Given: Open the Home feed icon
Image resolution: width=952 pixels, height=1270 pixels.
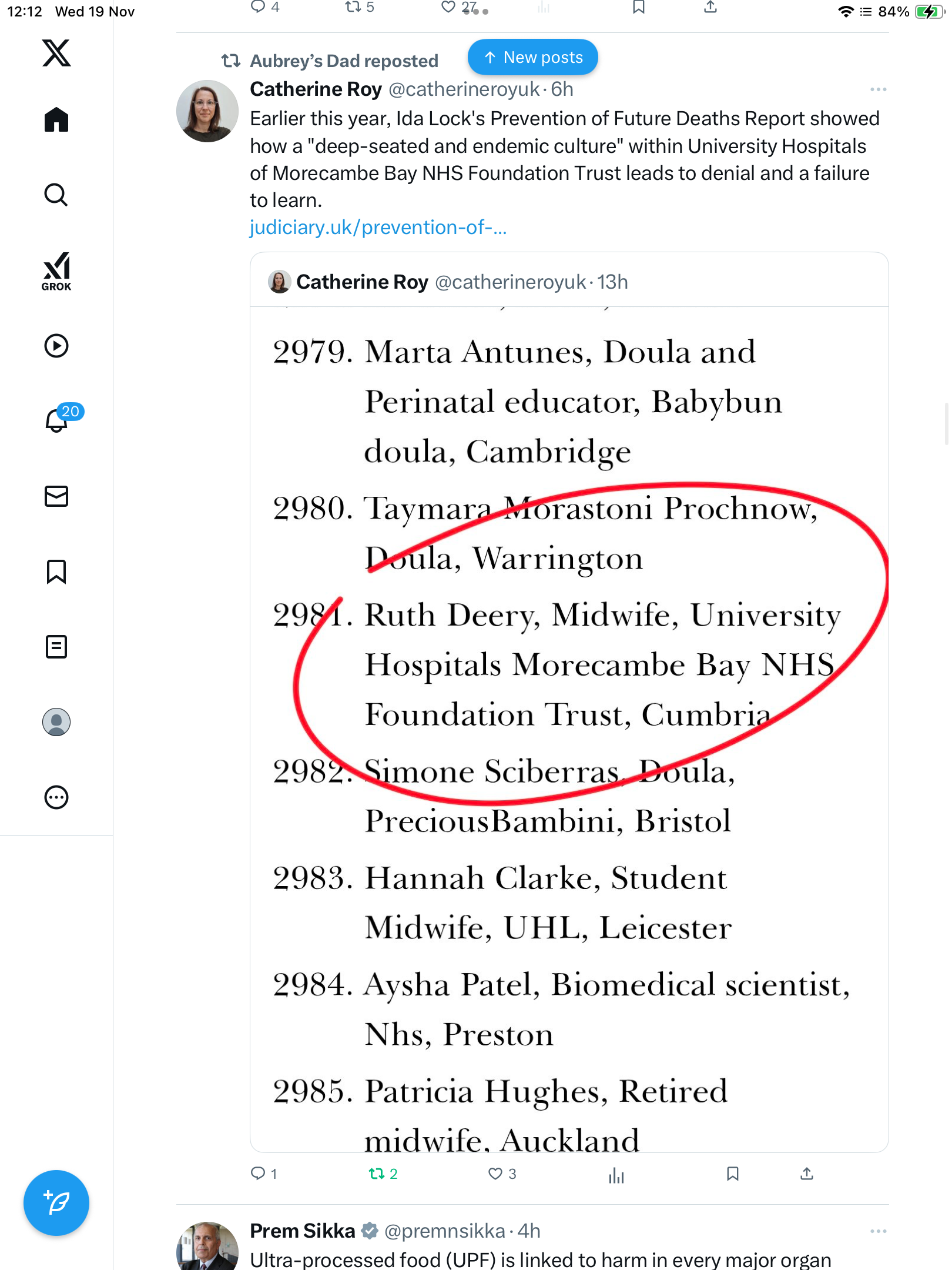Looking at the screenshot, I should (56, 120).
